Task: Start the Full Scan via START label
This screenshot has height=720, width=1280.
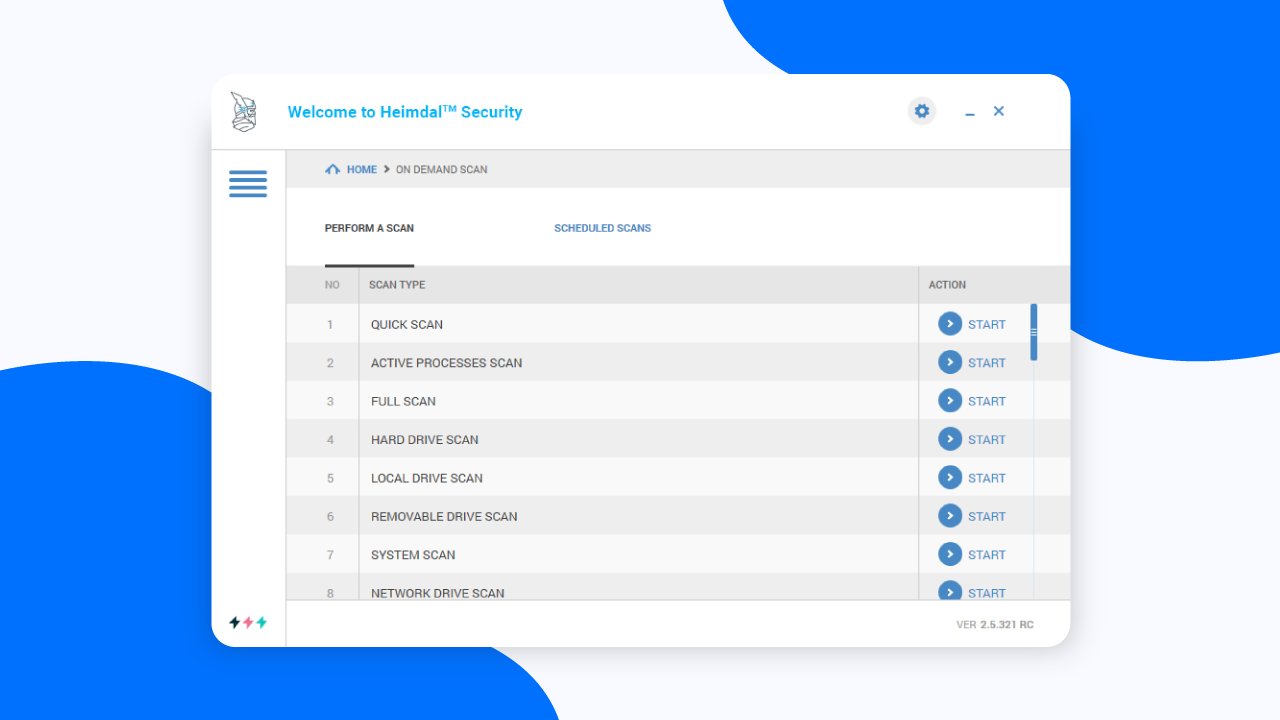Action: pyautogui.click(x=987, y=401)
